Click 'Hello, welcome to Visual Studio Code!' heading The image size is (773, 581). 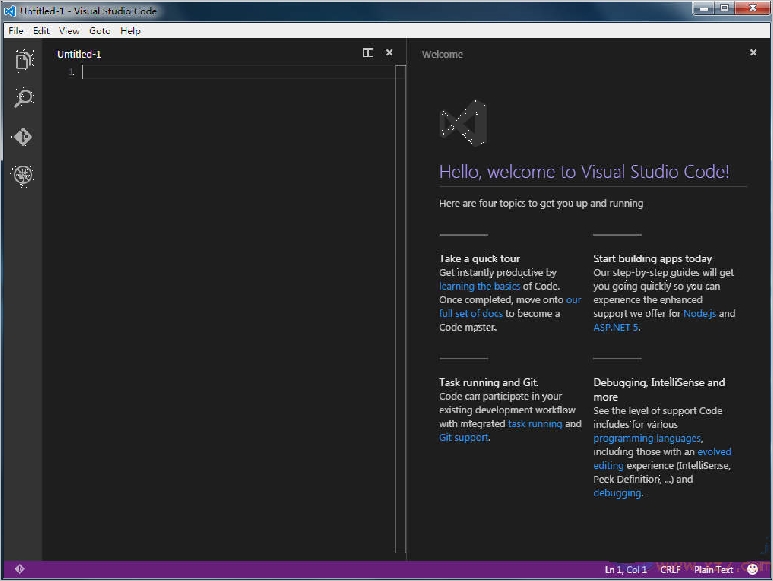(x=584, y=171)
